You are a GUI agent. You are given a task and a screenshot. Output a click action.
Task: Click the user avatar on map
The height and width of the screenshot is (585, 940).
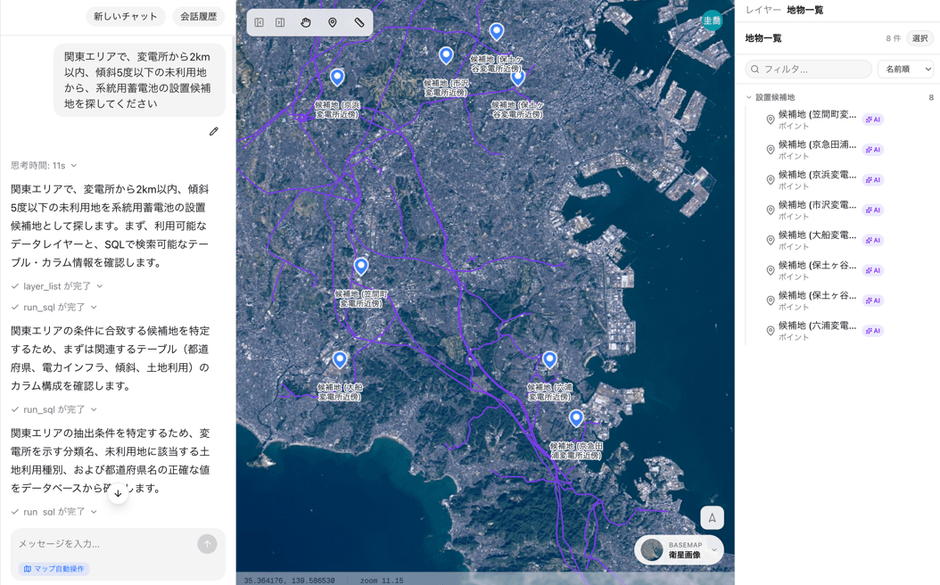coord(711,20)
